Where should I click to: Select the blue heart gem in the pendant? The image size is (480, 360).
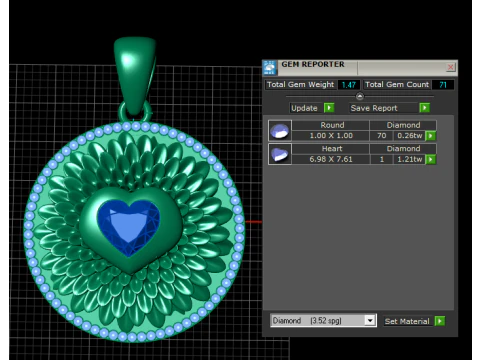point(128,227)
